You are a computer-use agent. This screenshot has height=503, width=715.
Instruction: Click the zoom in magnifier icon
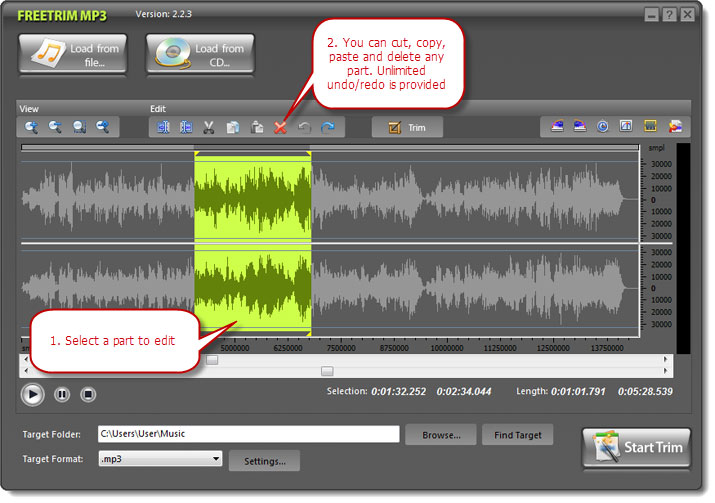click(x=31, y=127)
